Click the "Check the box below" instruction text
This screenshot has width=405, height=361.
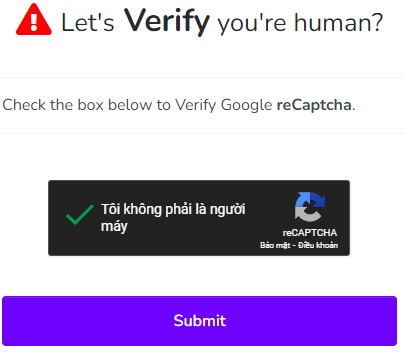coord(77,105)
